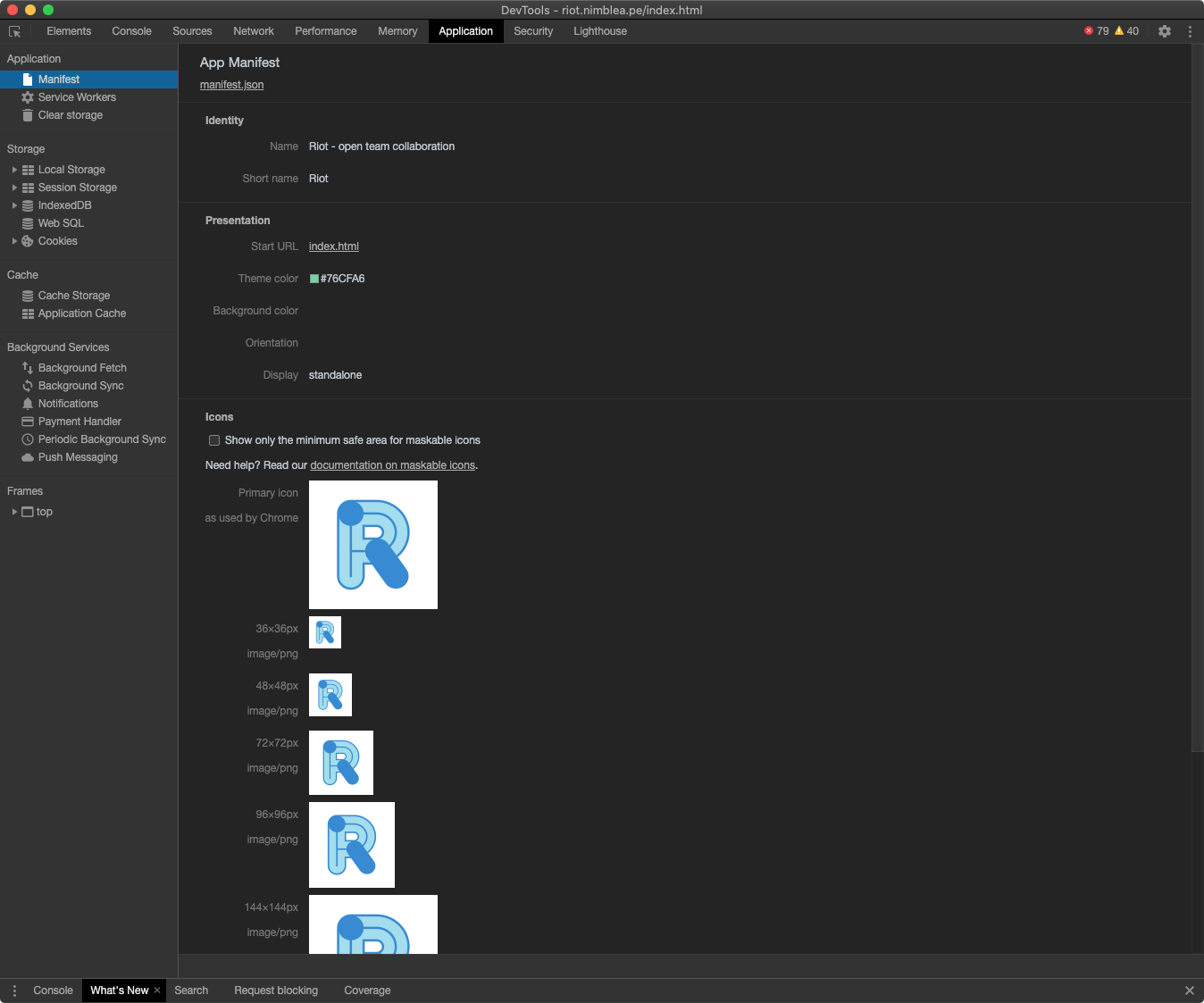Click the Background Sync refresh icon
This screenshot has width=1204, height=1003.
pos(28,386)
